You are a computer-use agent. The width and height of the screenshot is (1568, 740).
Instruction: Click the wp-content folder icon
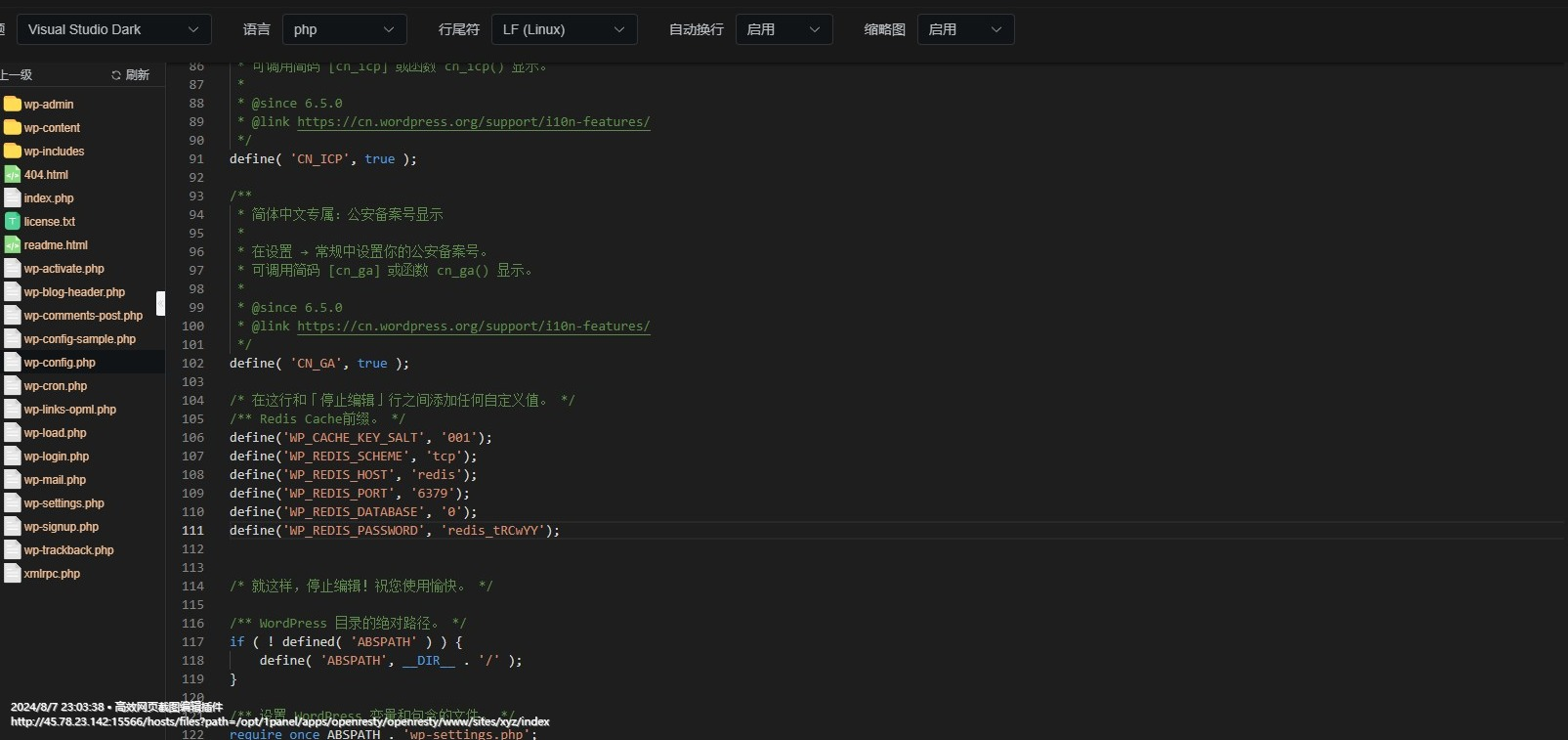click(x=13, y=127)
